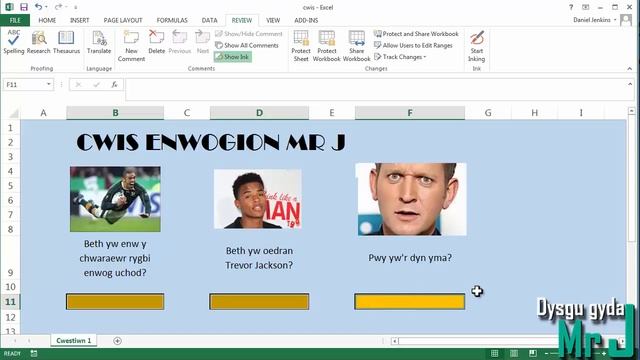This screenshot has width=640, height=360.
Task: Switch to the DATA tab
Action: (x=209, y=20)
